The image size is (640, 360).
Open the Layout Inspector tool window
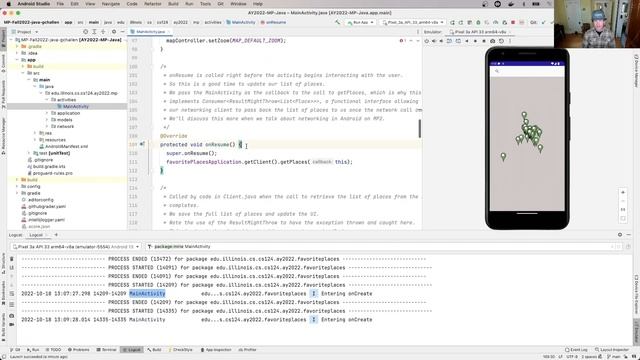tap(611, 350)
